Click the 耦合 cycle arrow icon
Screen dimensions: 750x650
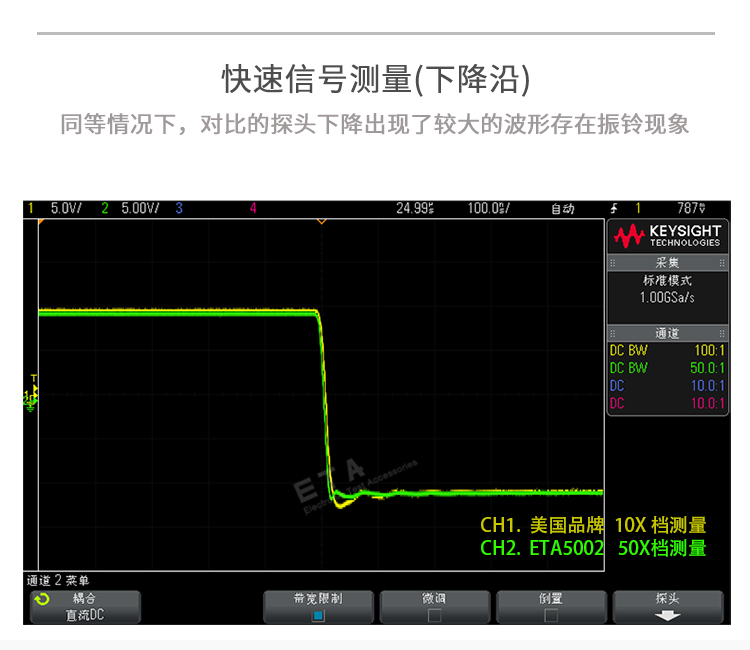(x=42, y=599)
